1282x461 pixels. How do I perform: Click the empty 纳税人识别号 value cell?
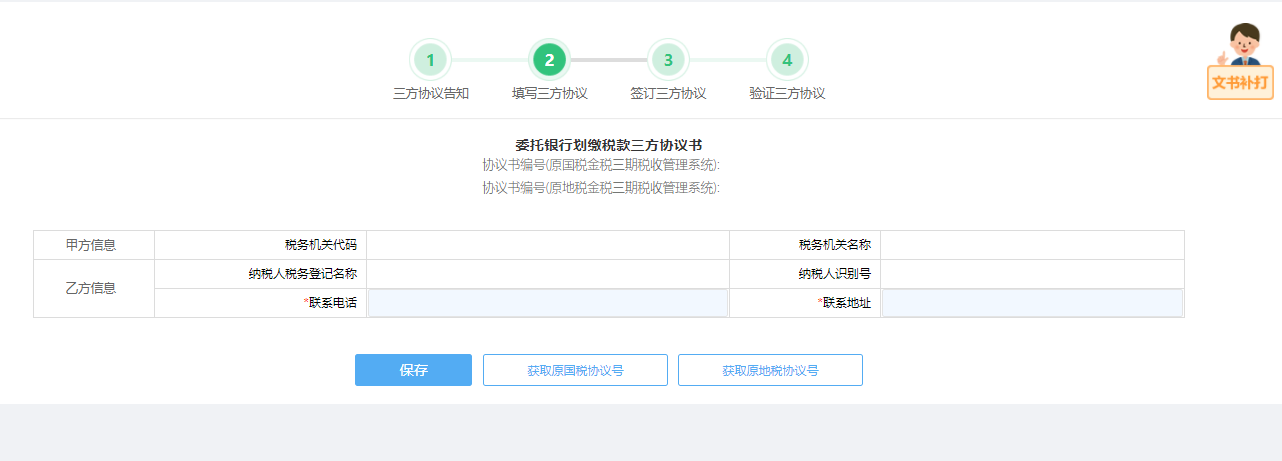pos(1032,274)
